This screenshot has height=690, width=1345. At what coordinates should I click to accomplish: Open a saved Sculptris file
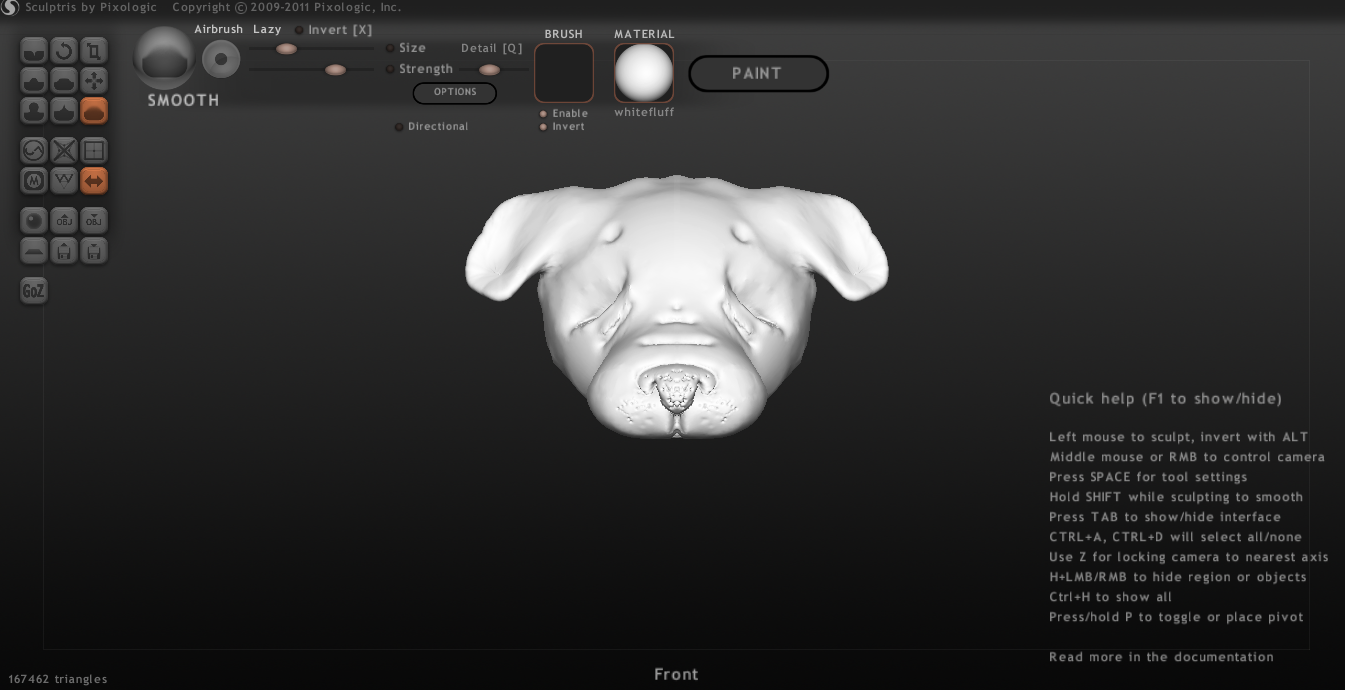pyautogui.click(x=64, y=251)
